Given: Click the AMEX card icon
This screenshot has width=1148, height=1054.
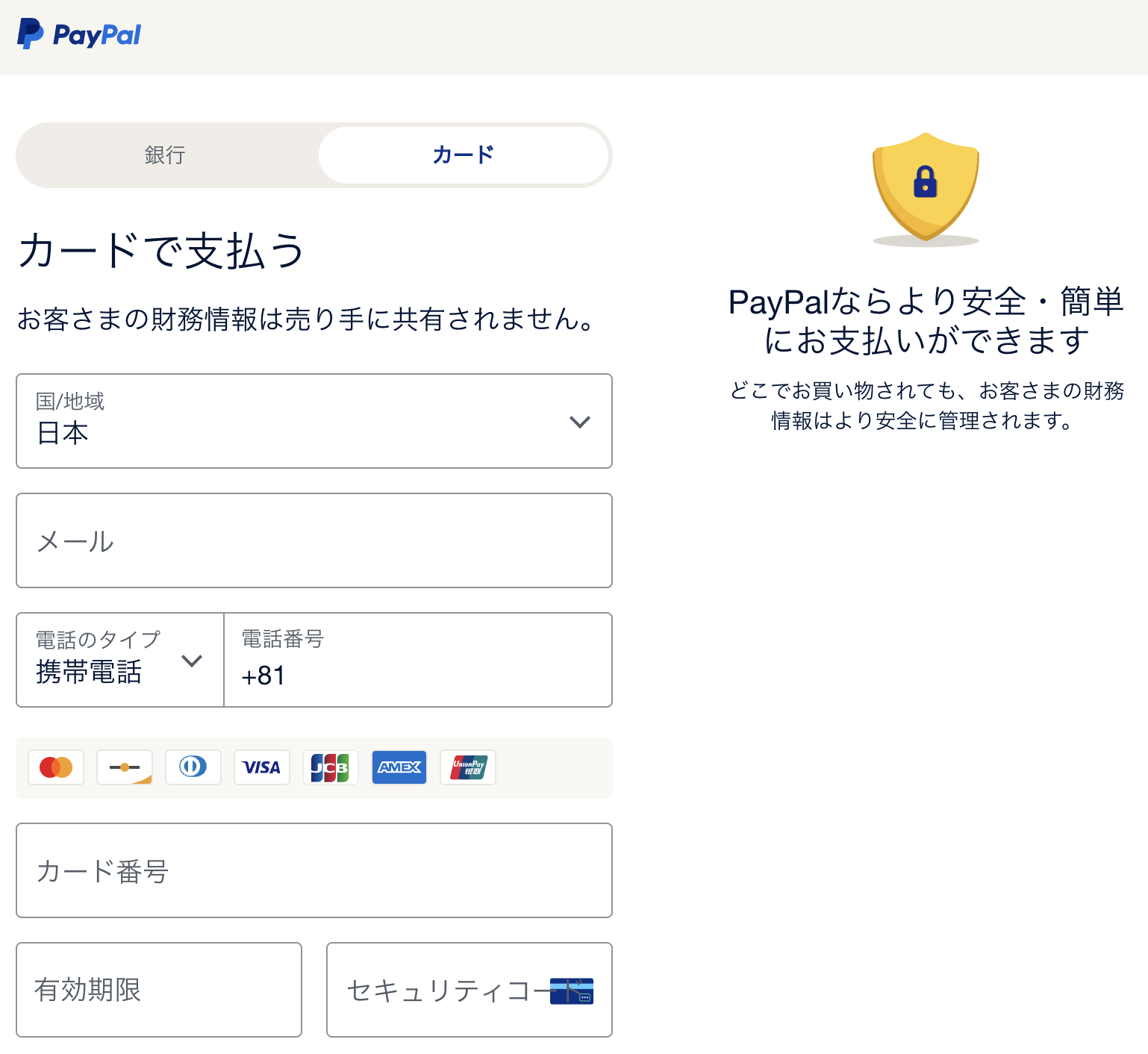Looking at the screenshot, I should click(399, 767).
